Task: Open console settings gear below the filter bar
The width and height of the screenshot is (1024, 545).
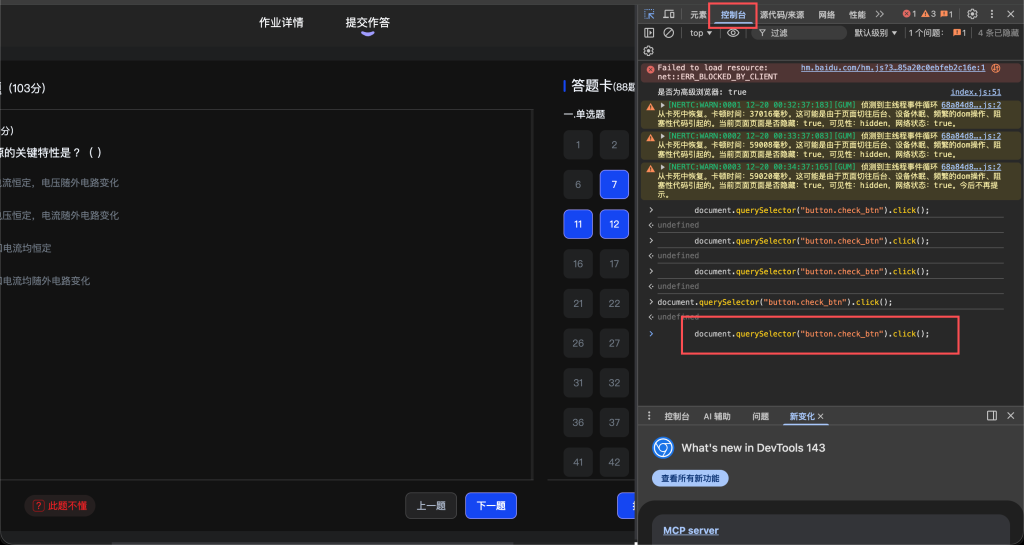Action: [648, 51]
